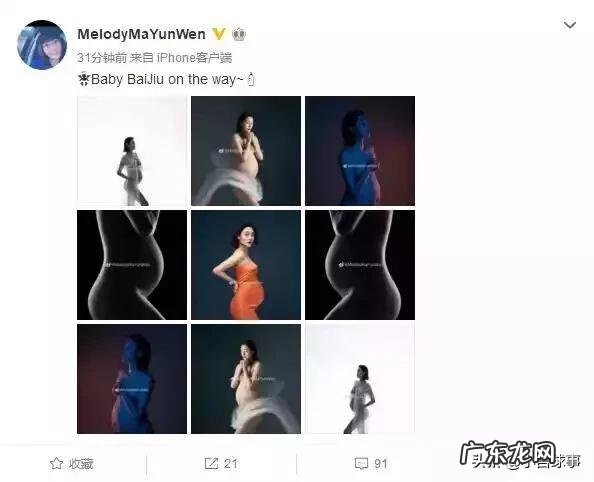The height and width of the screenshot is (482, 594).
Task: Open the orange dress photo
Action: [246, 265]
